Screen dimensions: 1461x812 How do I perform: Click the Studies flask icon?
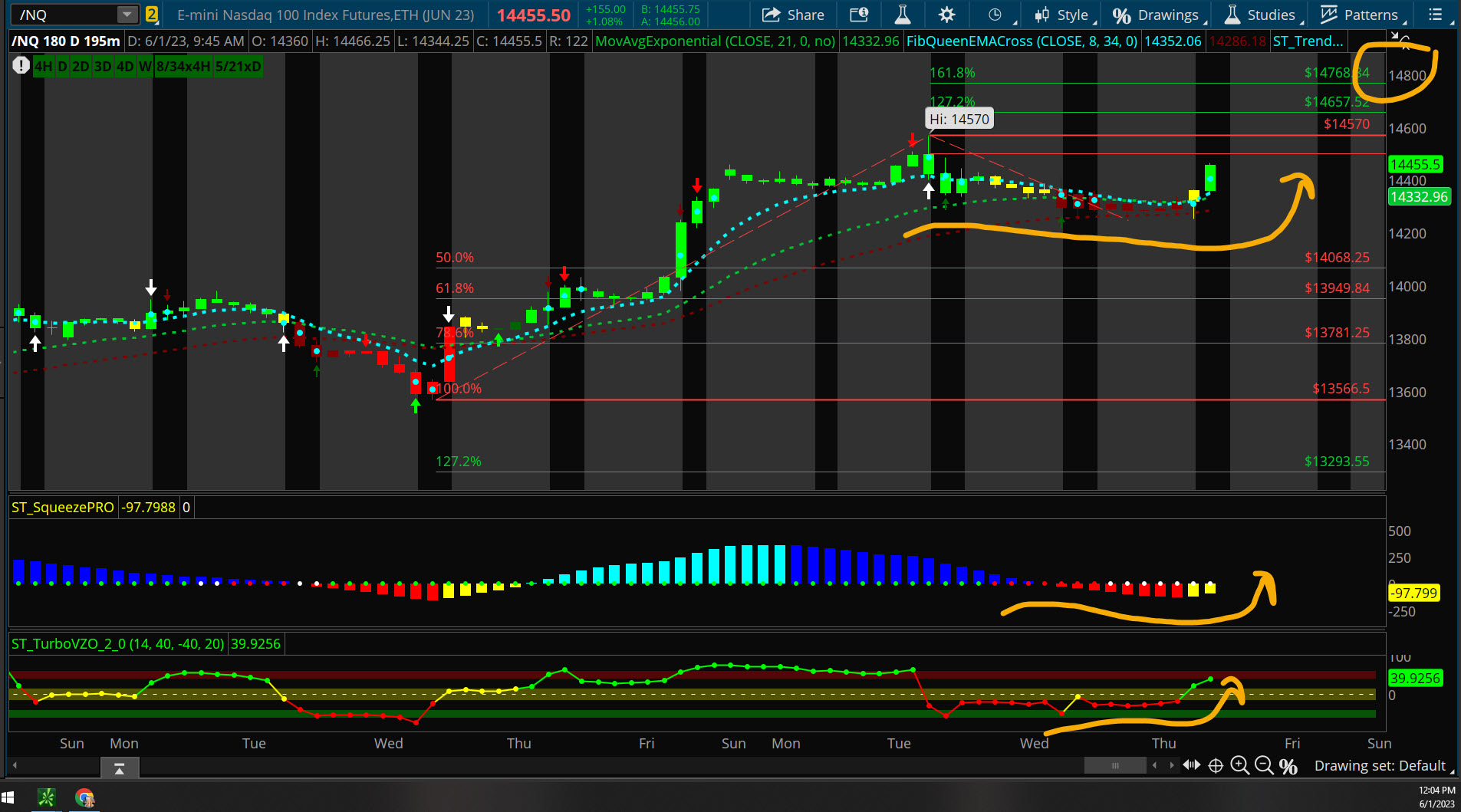point(1230,14)
